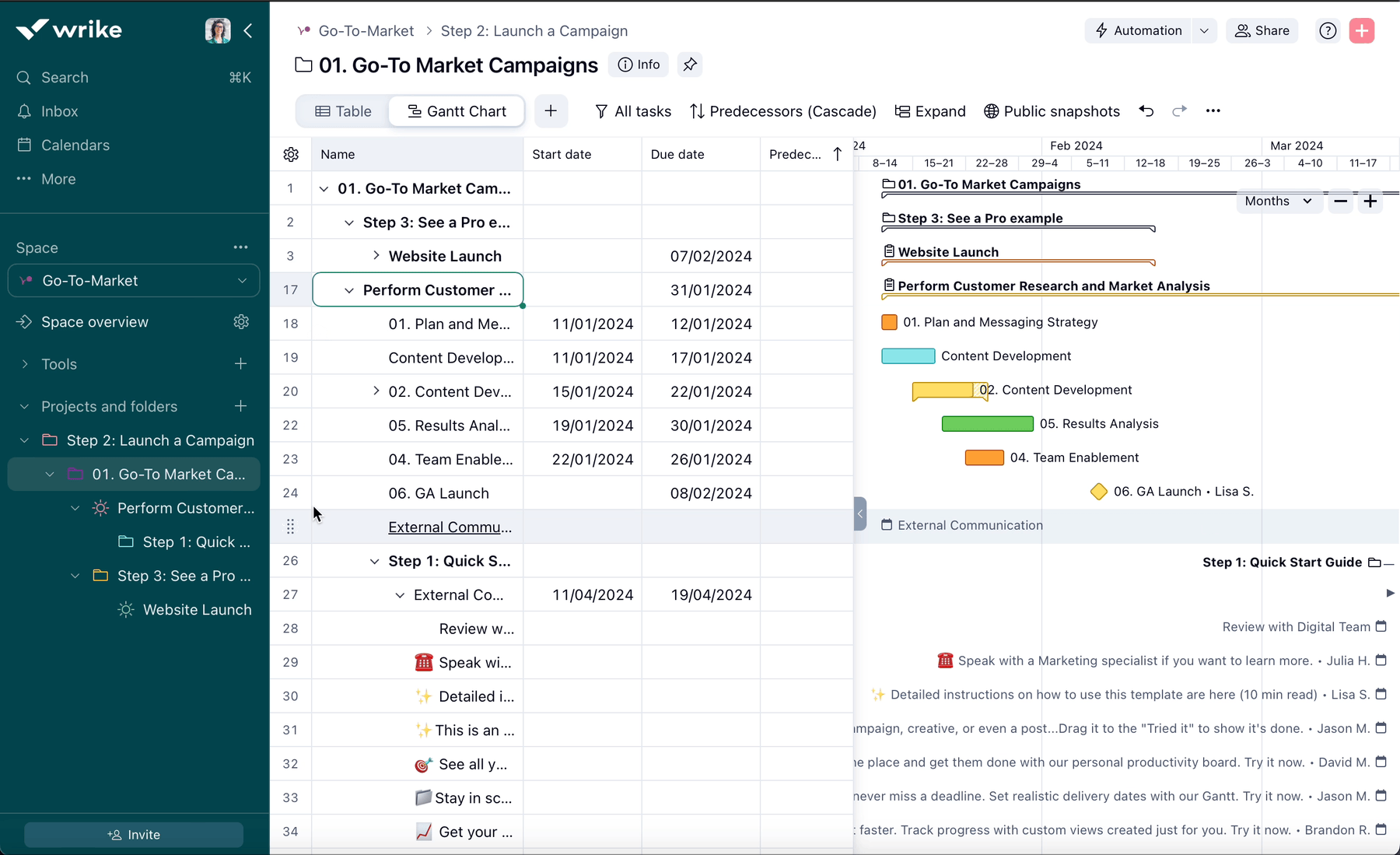Open the table settings gear icon
The height and width of the screenshot is (855, 1400).
pyautogui.click(x=290, y=153)
